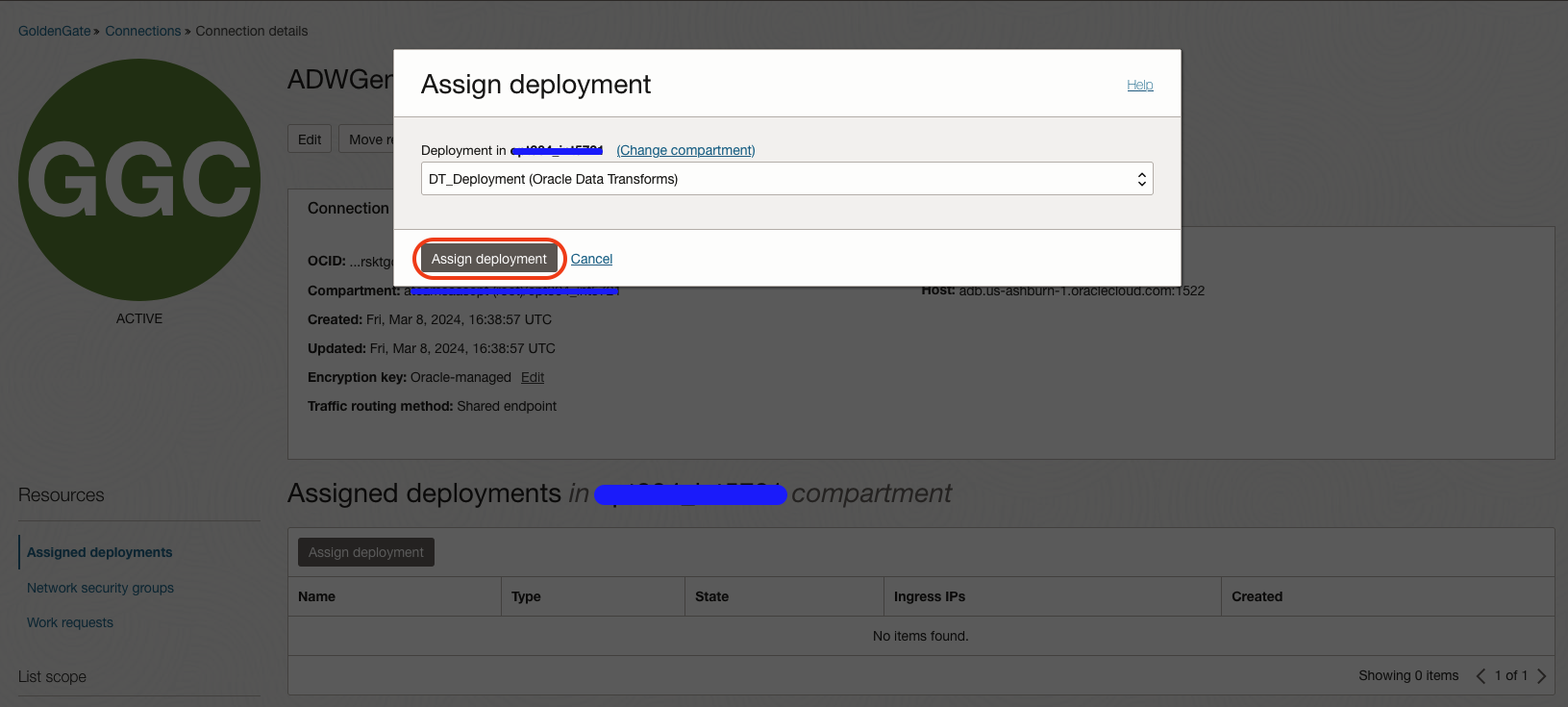Open Network security groups resource

100,588
